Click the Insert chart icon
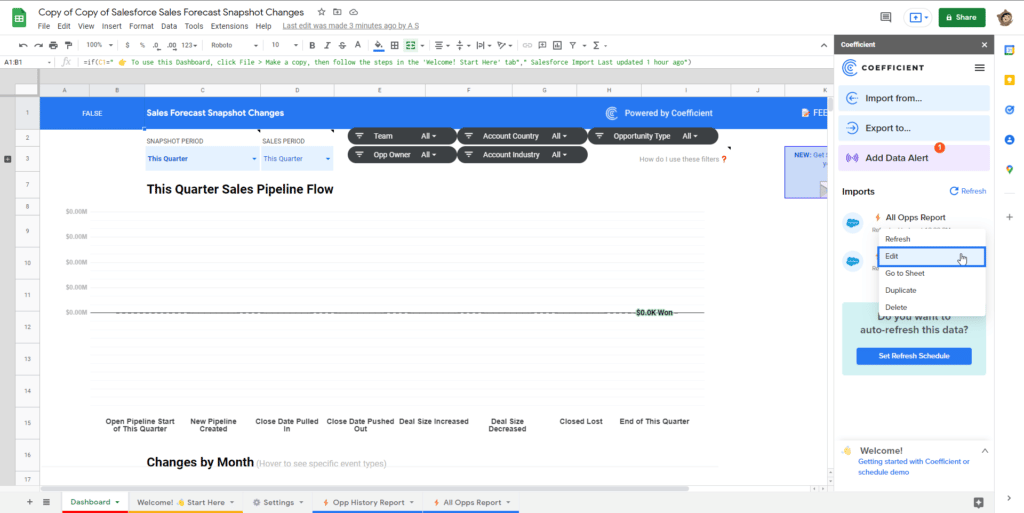 tap(557, 45)
